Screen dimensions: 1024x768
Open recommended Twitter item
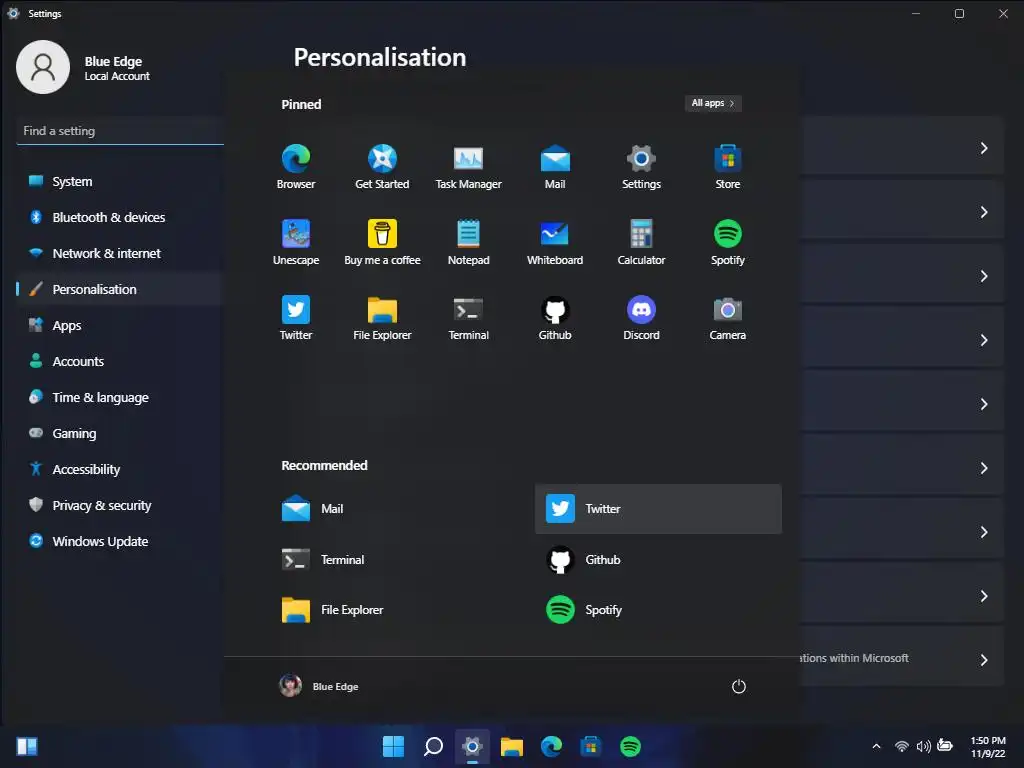658,509
